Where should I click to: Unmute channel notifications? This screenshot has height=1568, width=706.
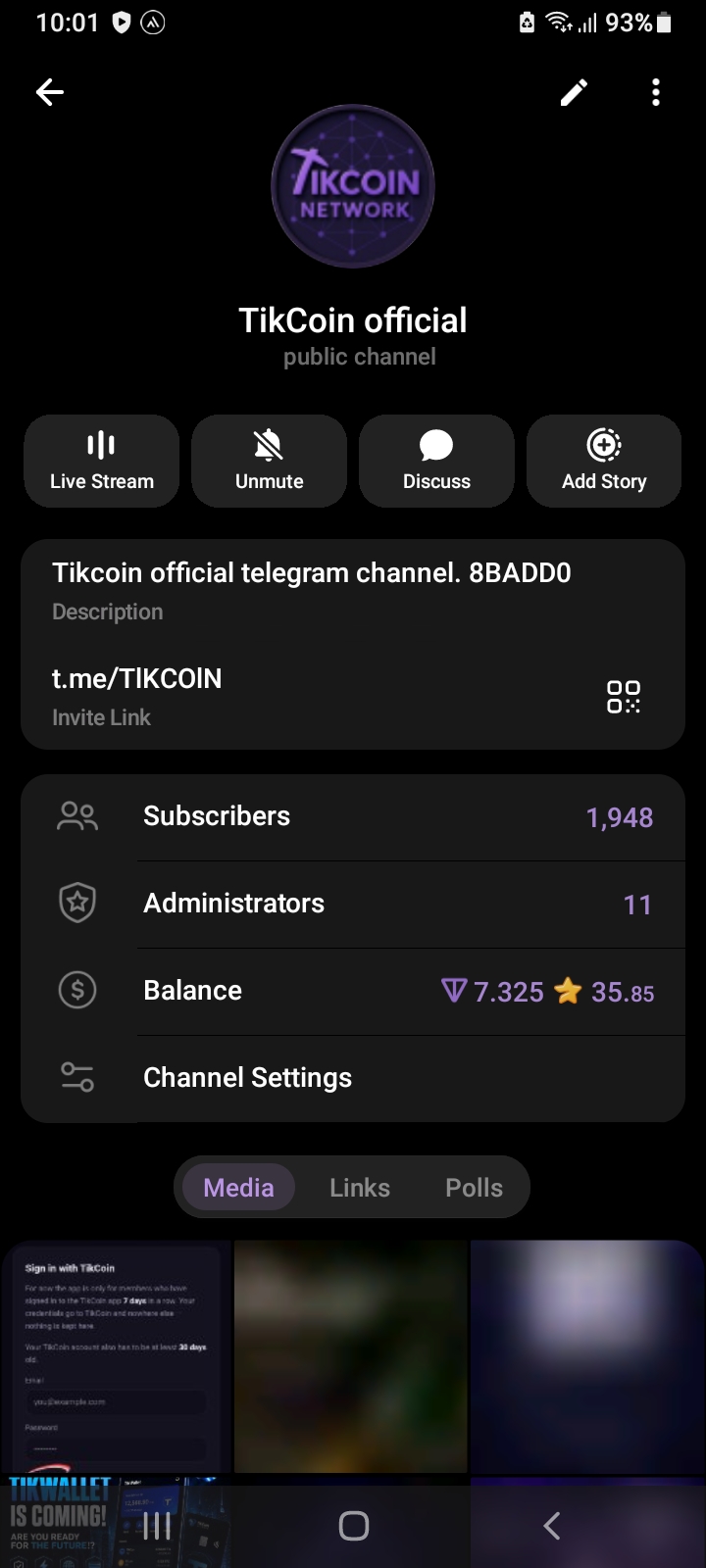270,461
